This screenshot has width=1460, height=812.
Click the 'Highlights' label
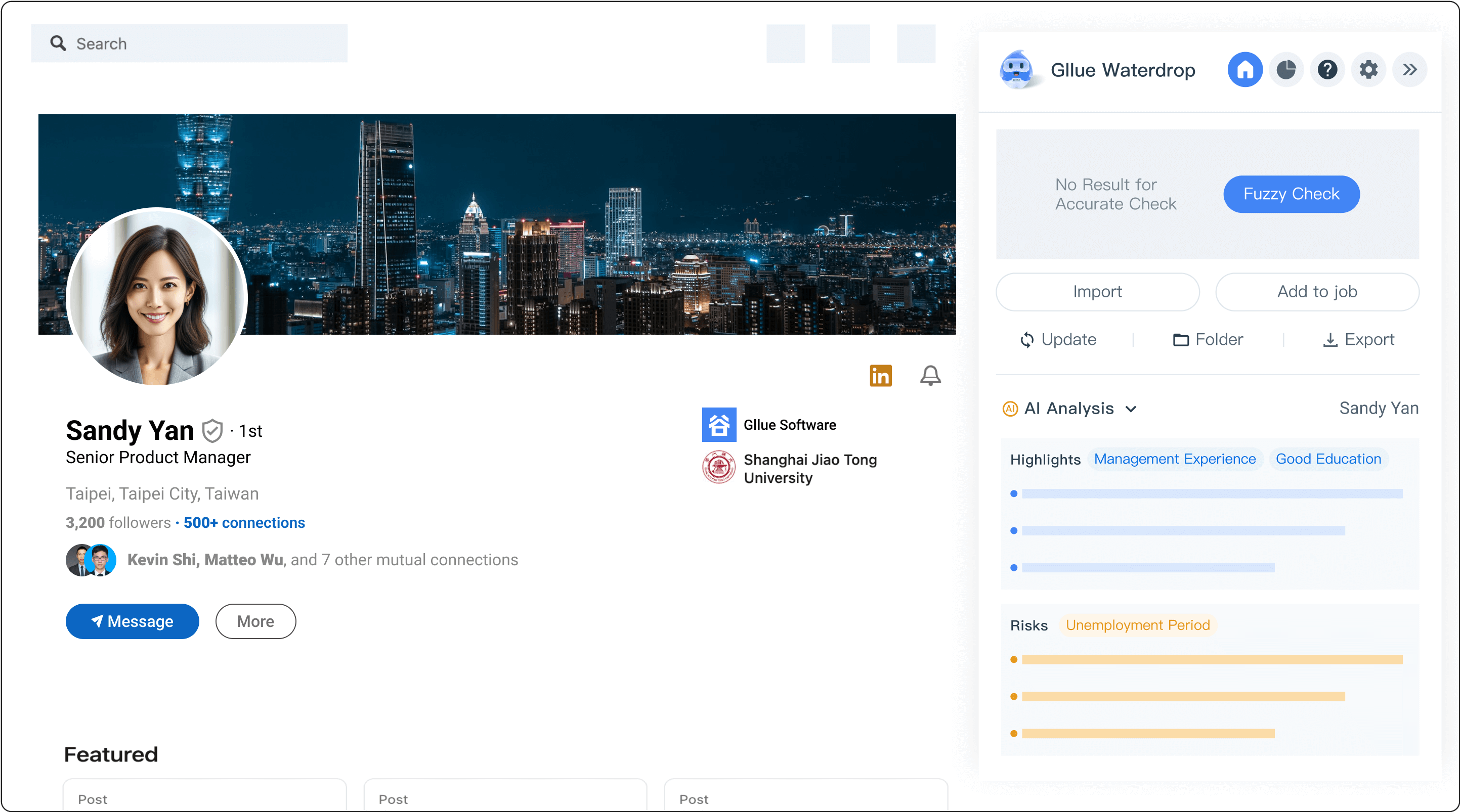[1045, 460]
